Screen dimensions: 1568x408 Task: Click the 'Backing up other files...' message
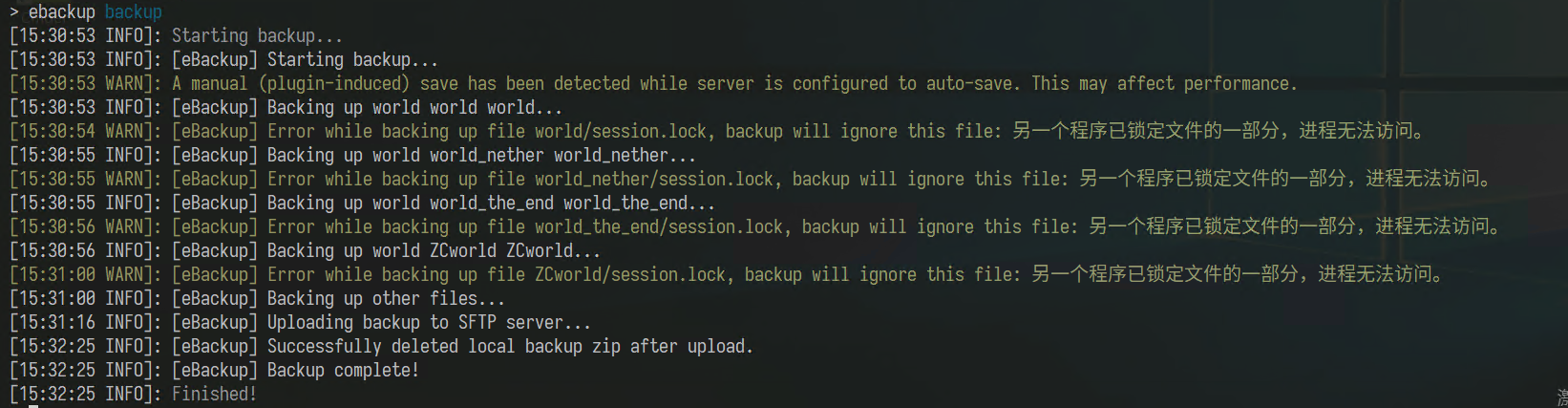386,298
